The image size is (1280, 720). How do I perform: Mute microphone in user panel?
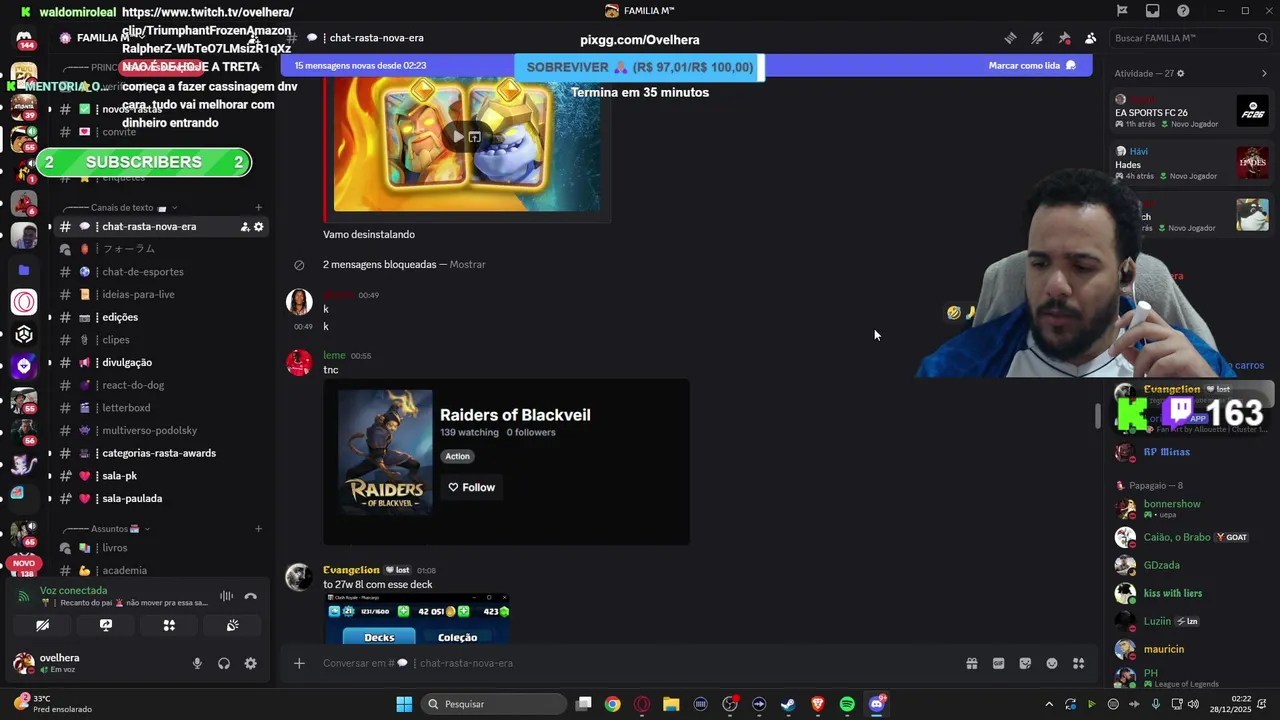click(x=197, y=663)
